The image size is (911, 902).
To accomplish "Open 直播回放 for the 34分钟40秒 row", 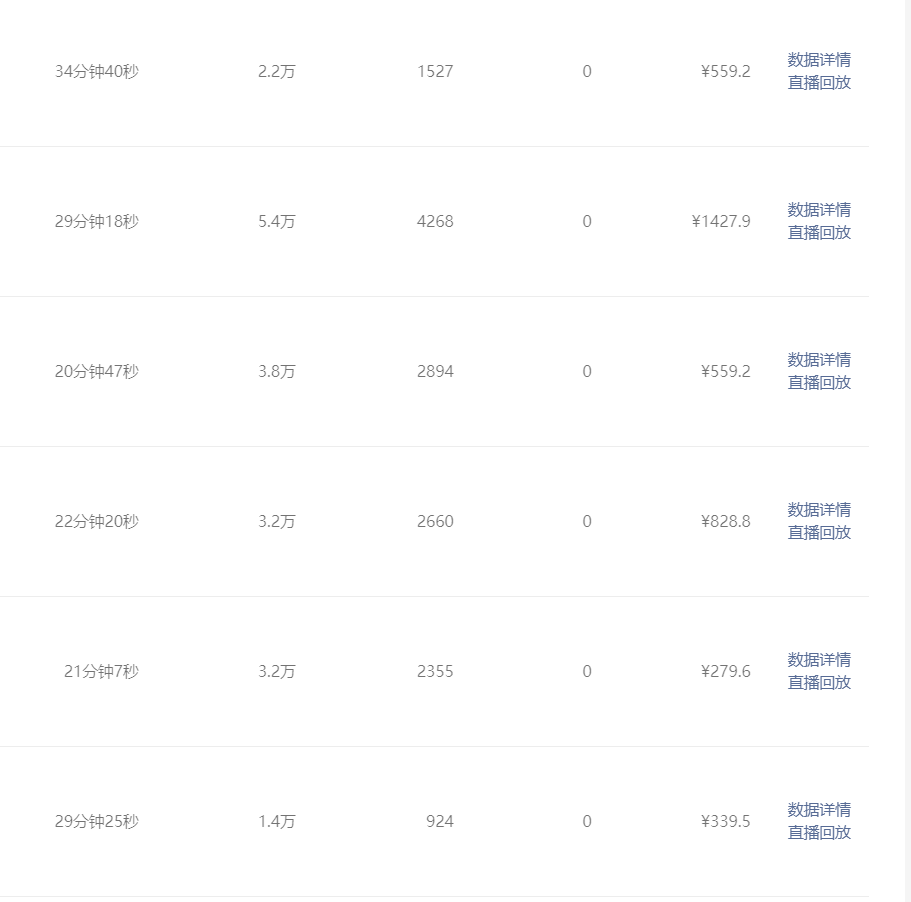I will [819, 82].
